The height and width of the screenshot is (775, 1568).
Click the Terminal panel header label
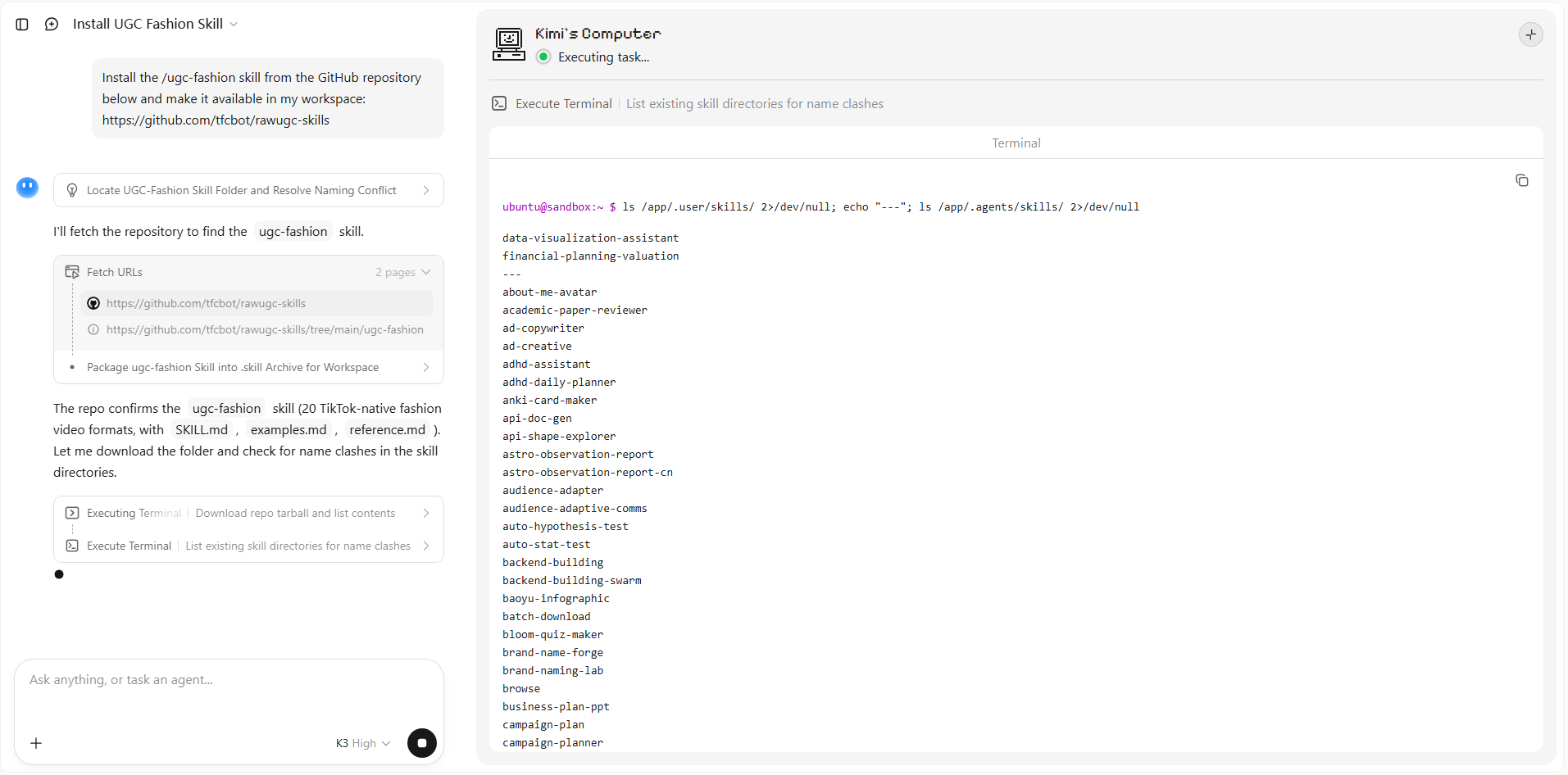click(1016, 143)
